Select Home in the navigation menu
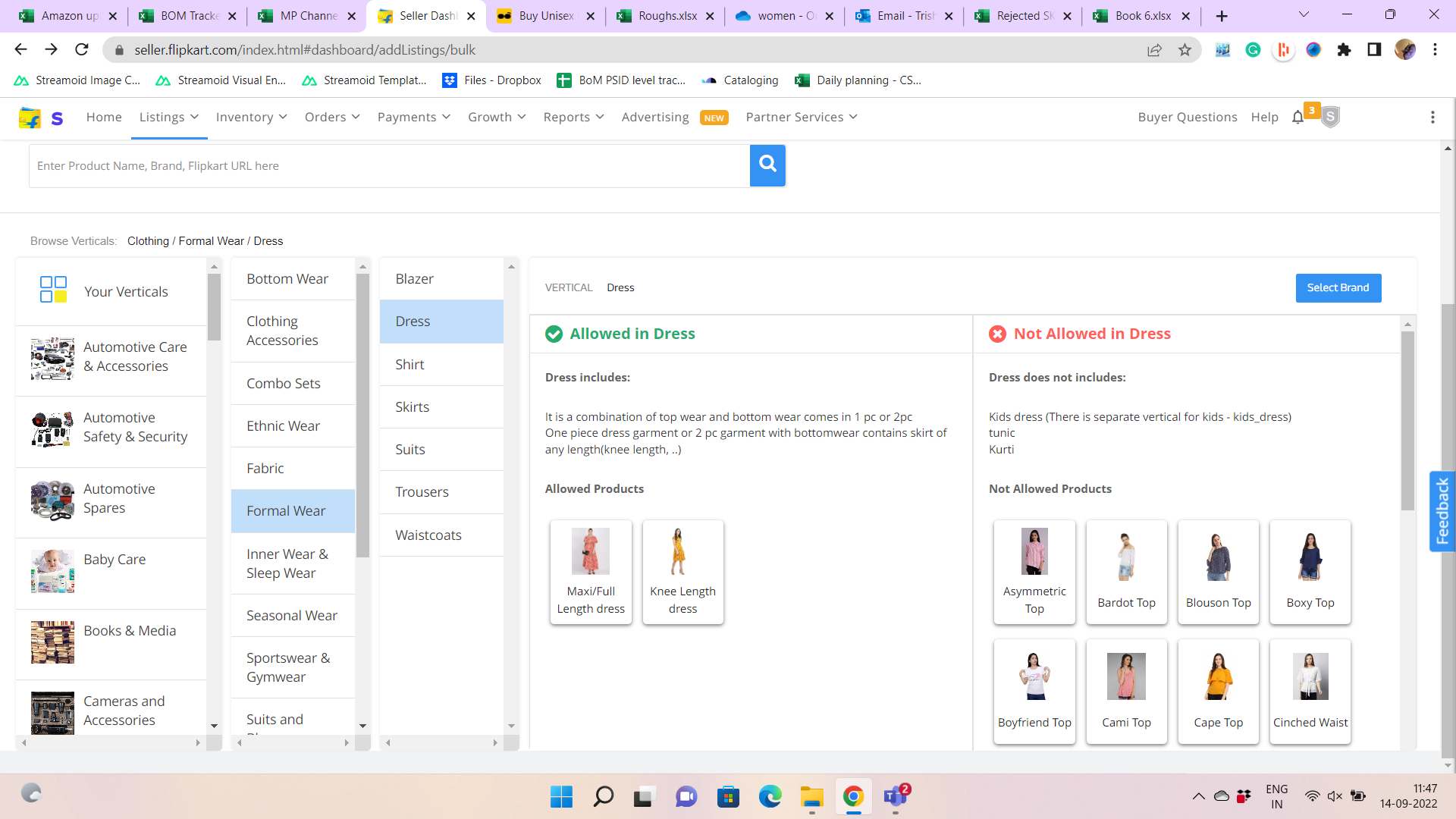1456x819 pixels. [x=104, y=117]
